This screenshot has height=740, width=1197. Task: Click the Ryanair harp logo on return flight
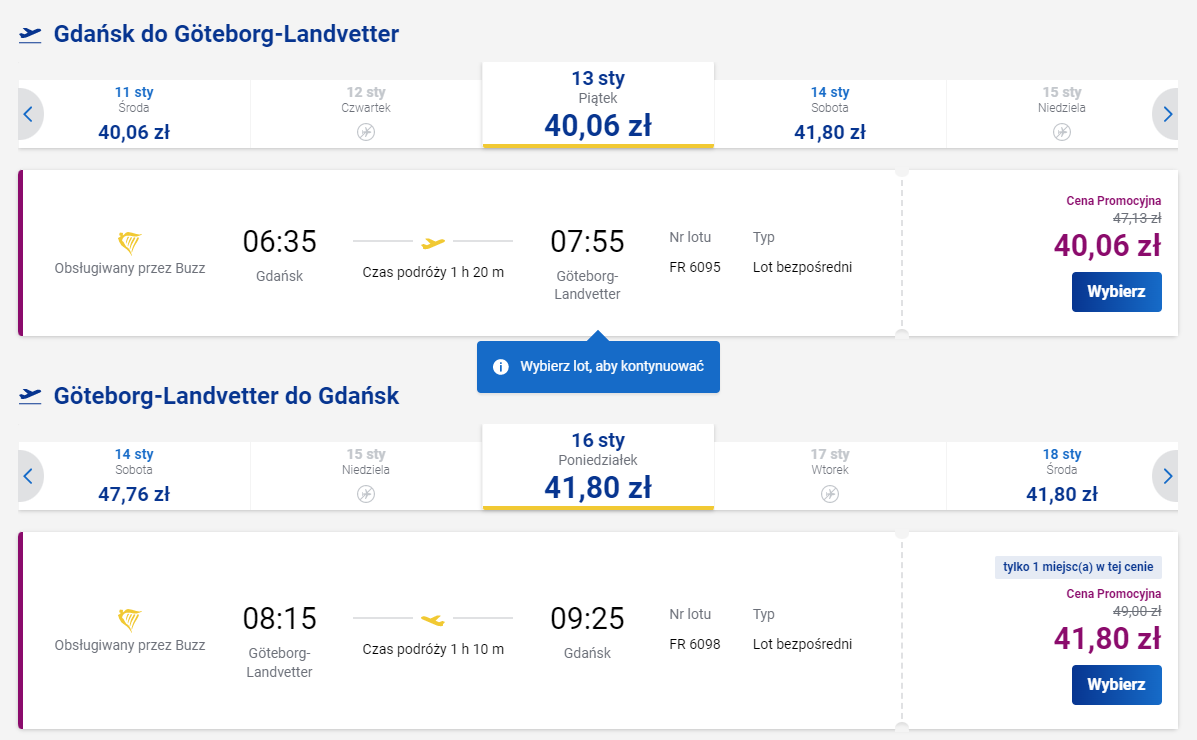(130, 619)
